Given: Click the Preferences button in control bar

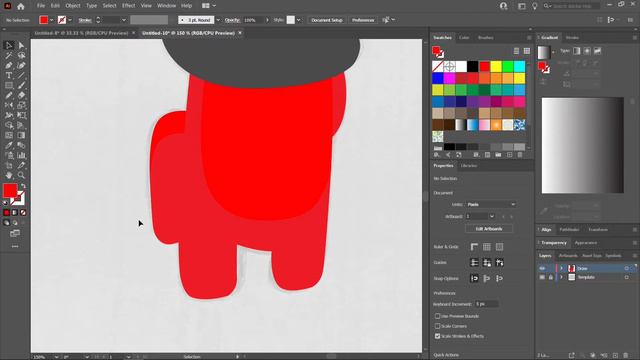Looking at the screenshot, I should click(362, 20).
